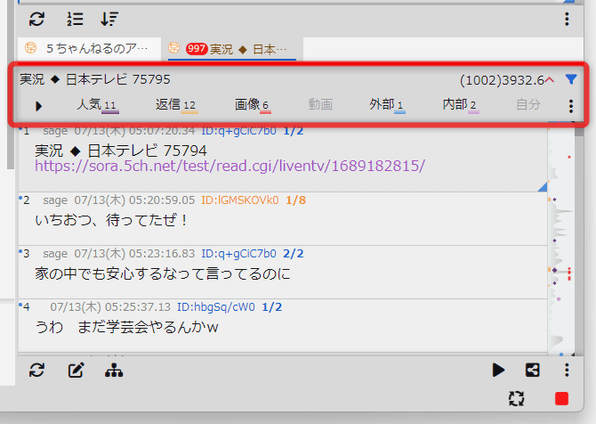Collapse header using the red chevron

[550, 80]
